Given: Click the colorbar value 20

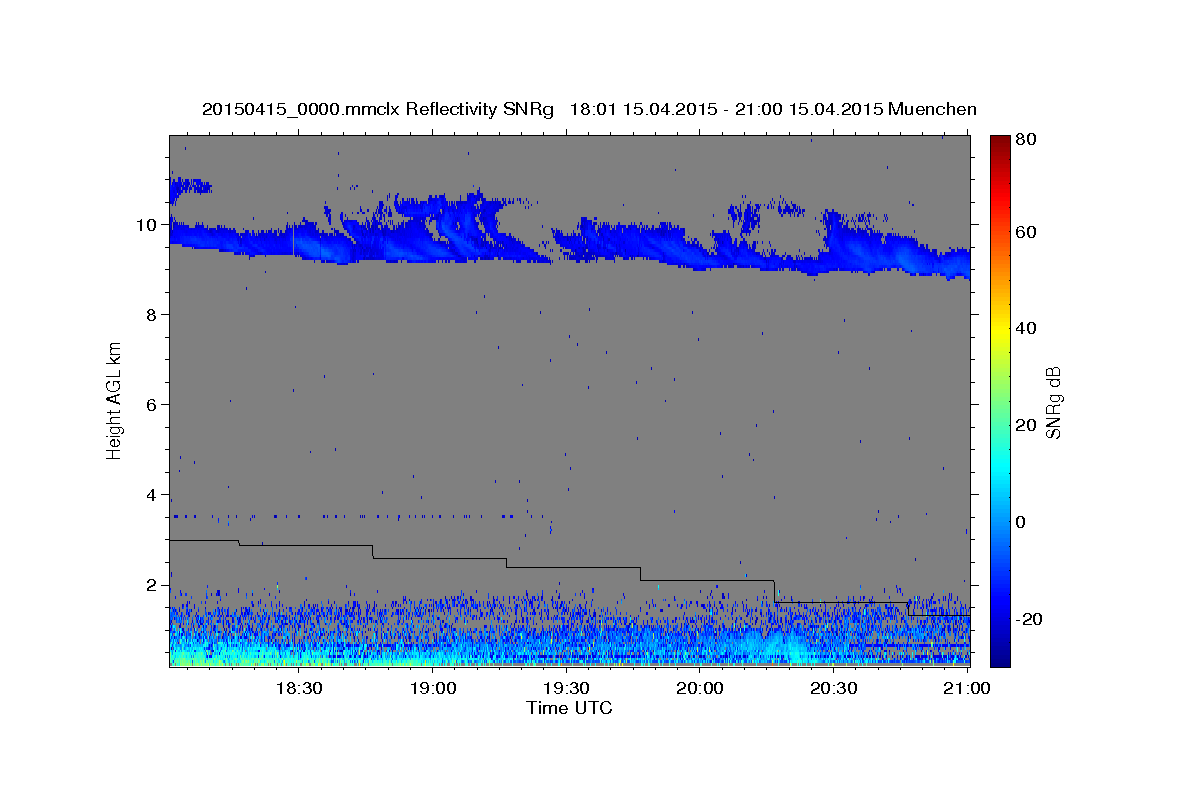Looking at the screenshot, I should tap(1027, 425).
